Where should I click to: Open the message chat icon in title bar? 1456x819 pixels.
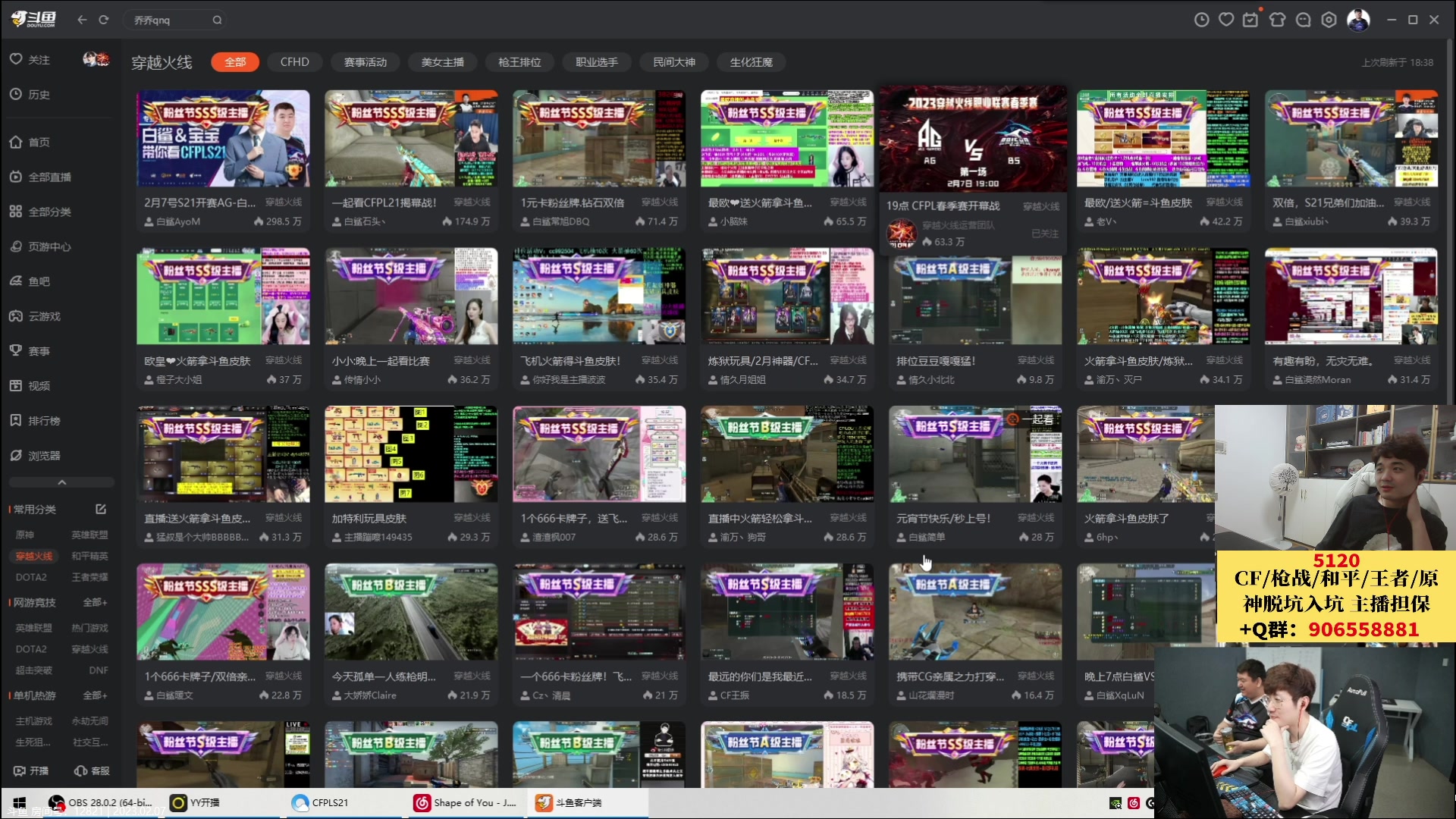click(x=1303, y=20)
